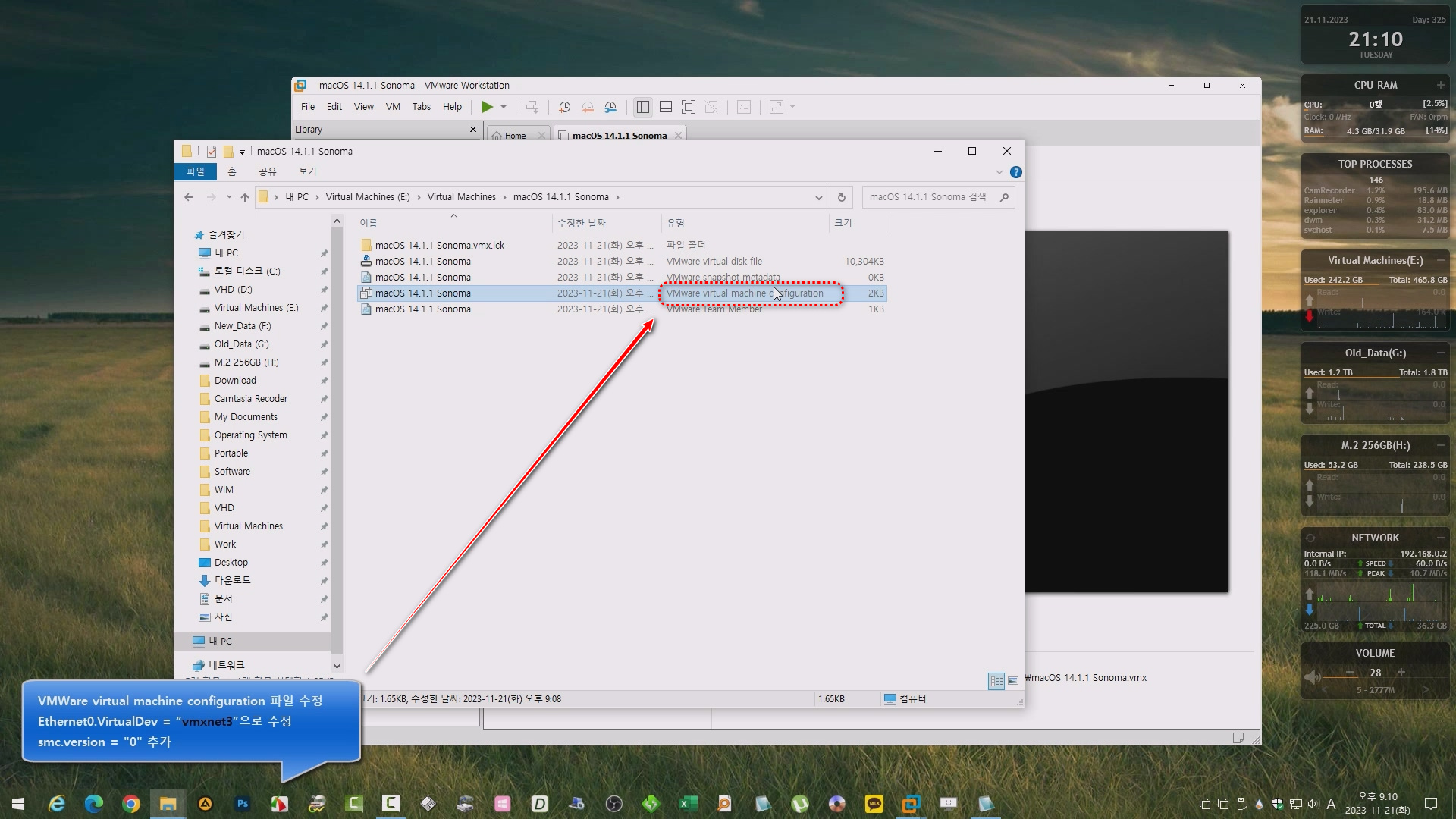Sort files by the 크기 column header
Viewport: 1456px width, 819px height.
point(858,223)
